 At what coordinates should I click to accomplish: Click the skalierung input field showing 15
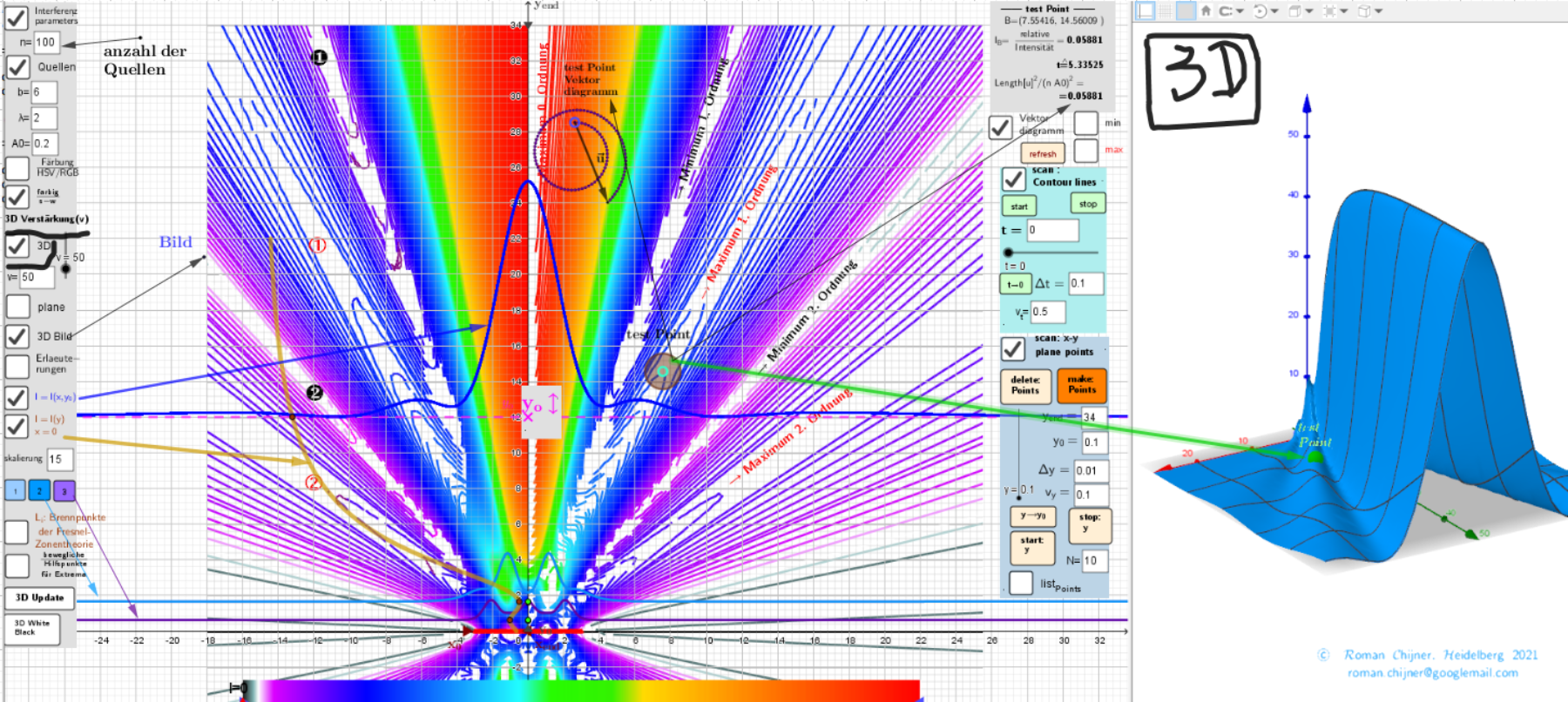pyautogui.click(x=60, y=459)
